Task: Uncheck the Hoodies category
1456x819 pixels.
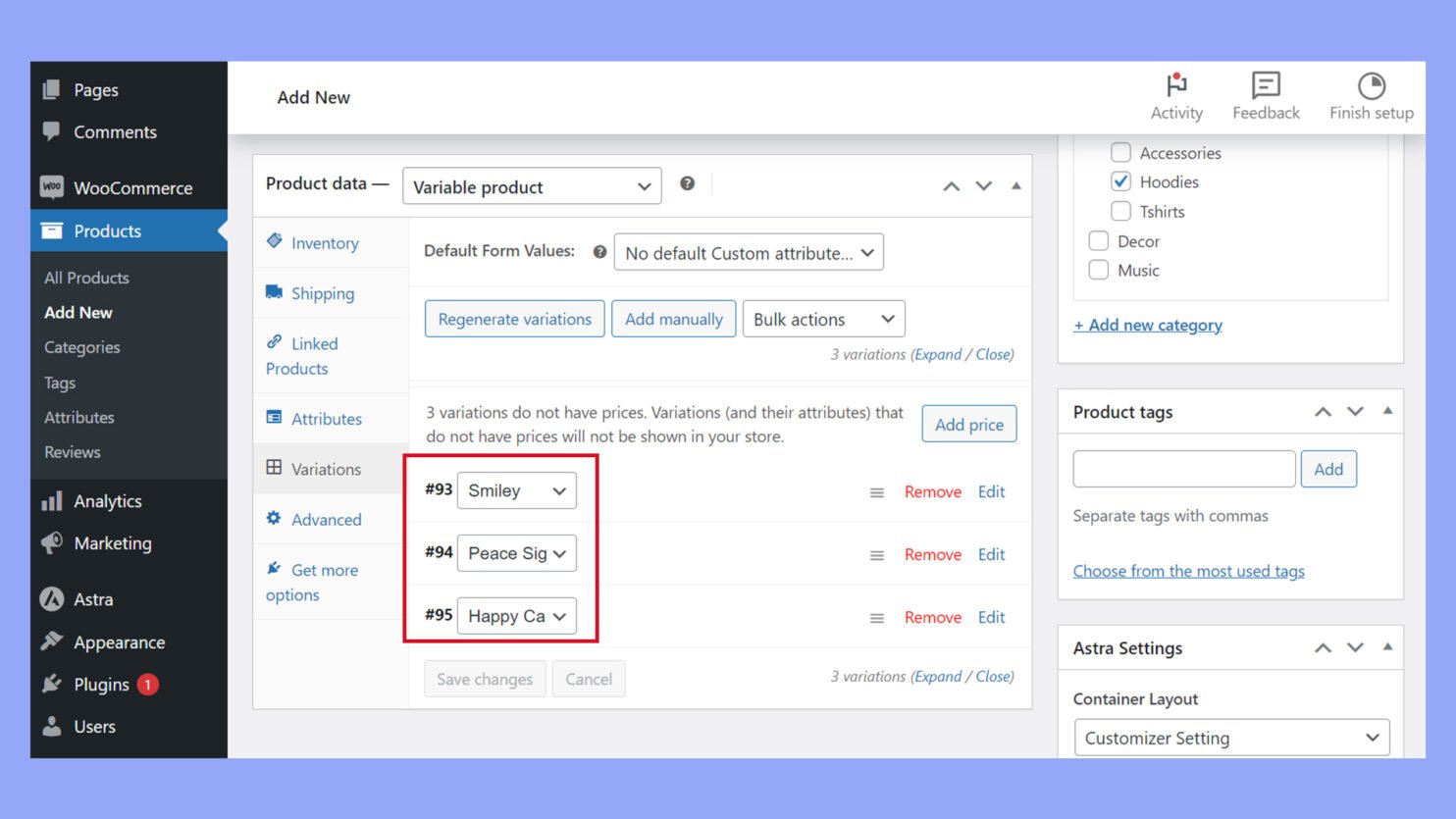Action: (1120, 181)
